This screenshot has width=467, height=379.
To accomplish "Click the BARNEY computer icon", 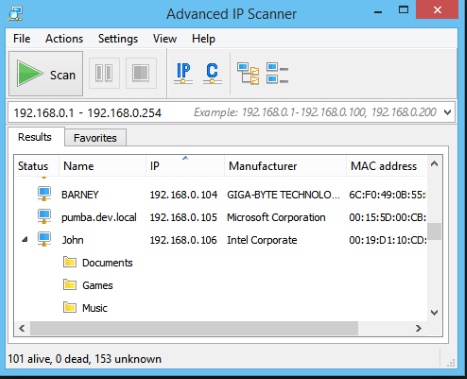I will 44,194.
